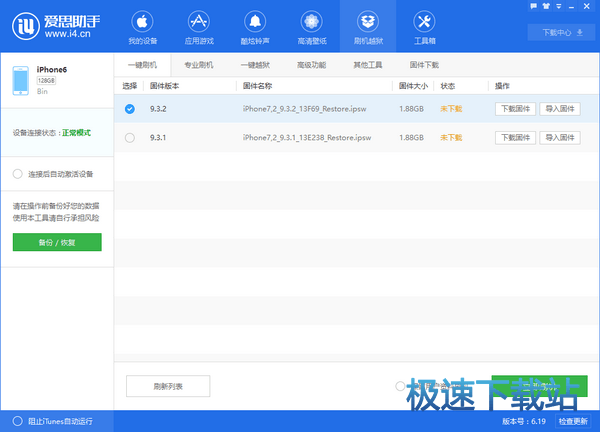Select the firmware 9.3.2 radio button

pos(130,109)
